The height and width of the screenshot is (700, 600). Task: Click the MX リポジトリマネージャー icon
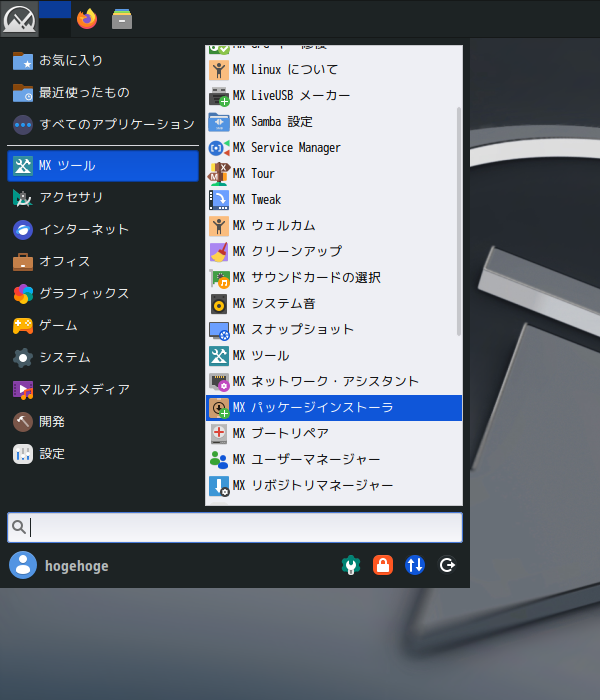tap(219, 486)
